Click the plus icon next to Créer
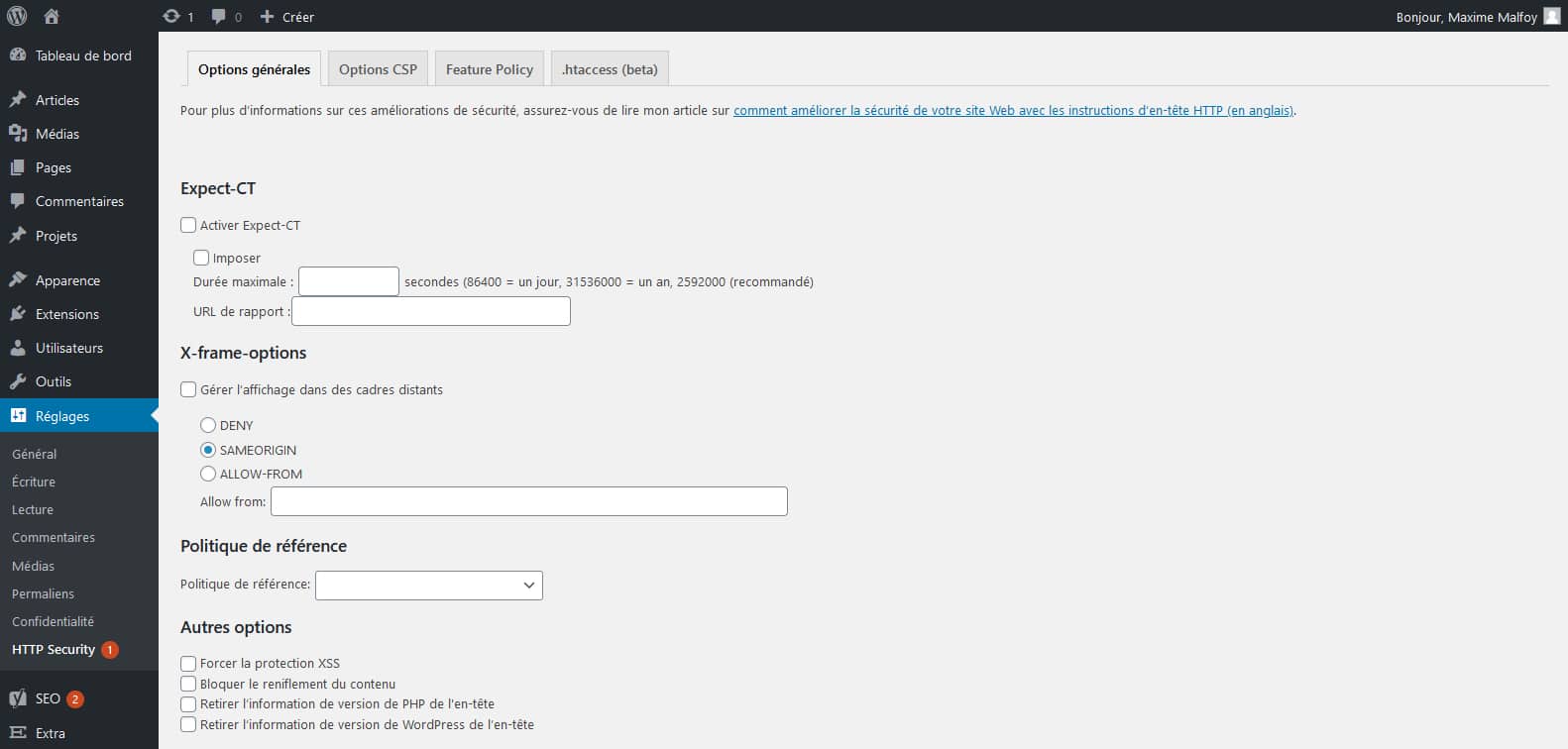Image resolution: width=1568 pixels, height=749 pixels. pos(267,16)
